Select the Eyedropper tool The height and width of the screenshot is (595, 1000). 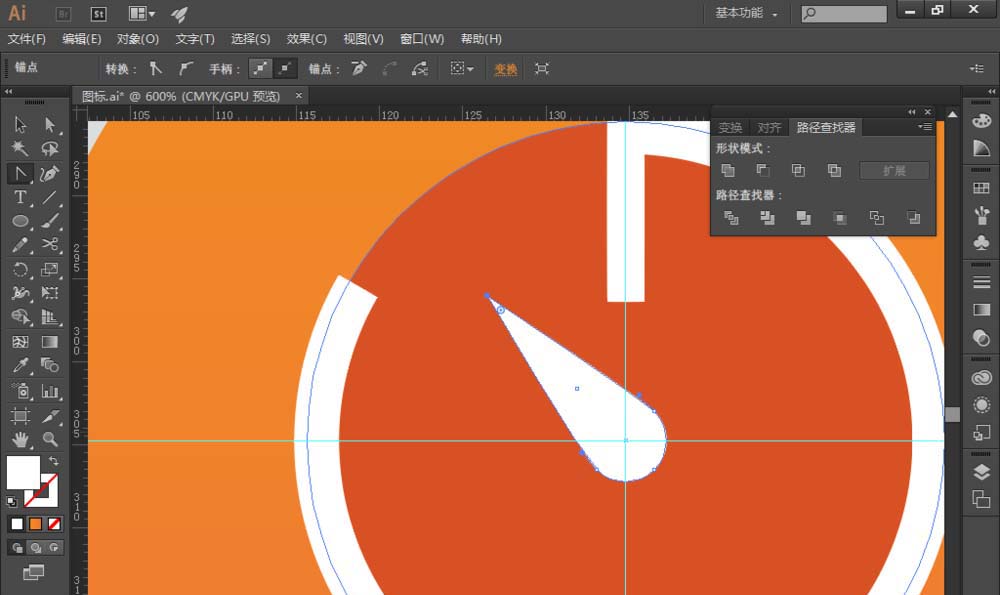(x=20, y=365)
